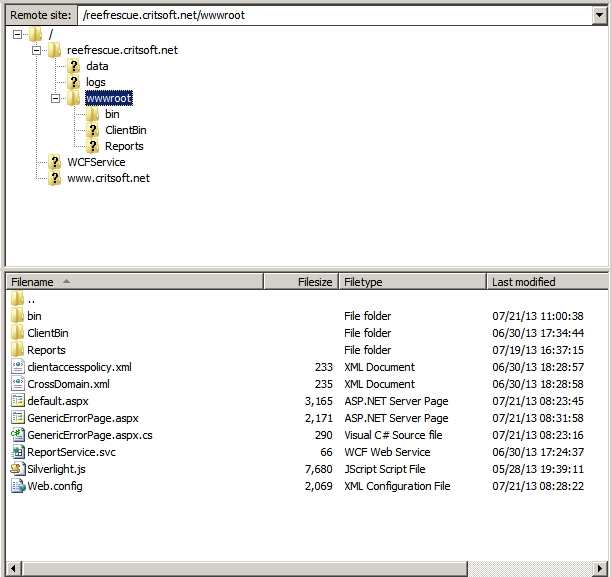The height and width of the screenshot is (577, 612).
Task: Select the CrossDomain.xml filename
Action: coord(68,384)
